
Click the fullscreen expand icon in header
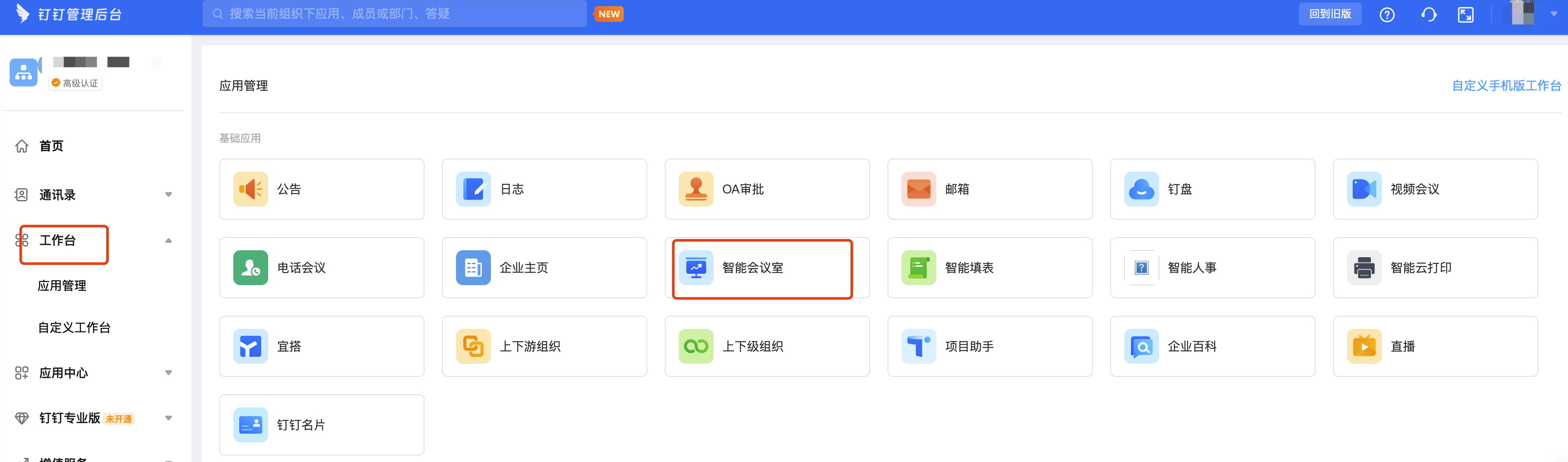(1466, 14)
